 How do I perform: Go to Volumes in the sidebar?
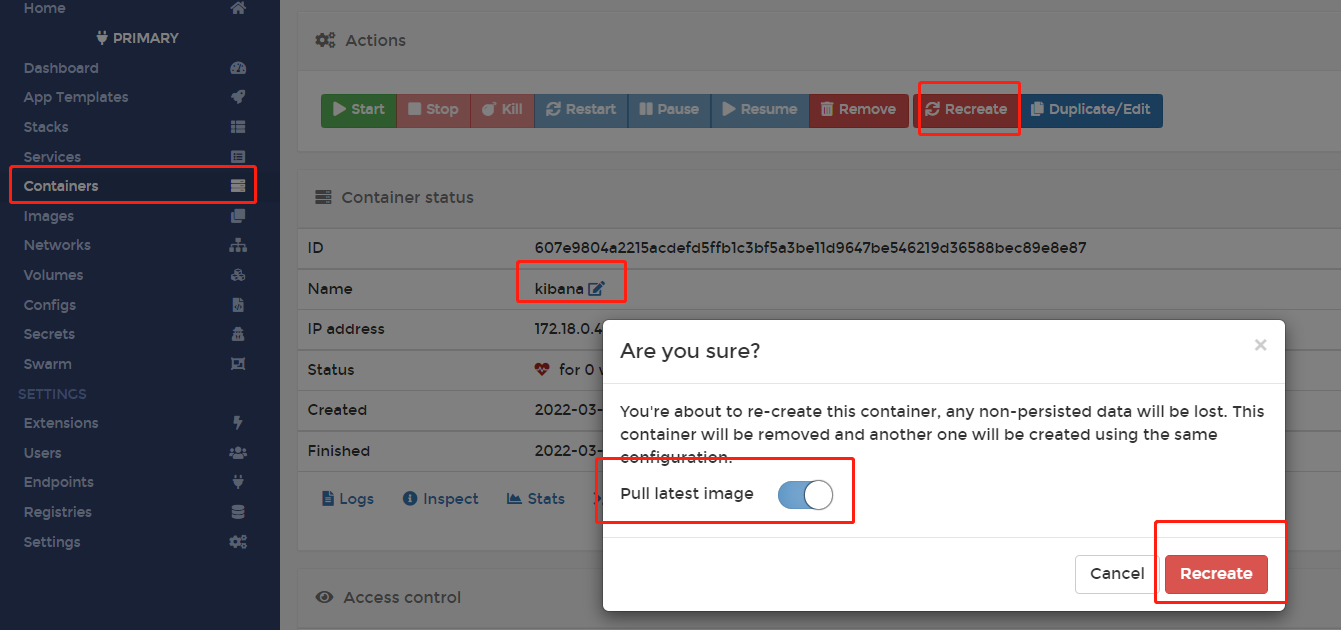click(53, 275)
